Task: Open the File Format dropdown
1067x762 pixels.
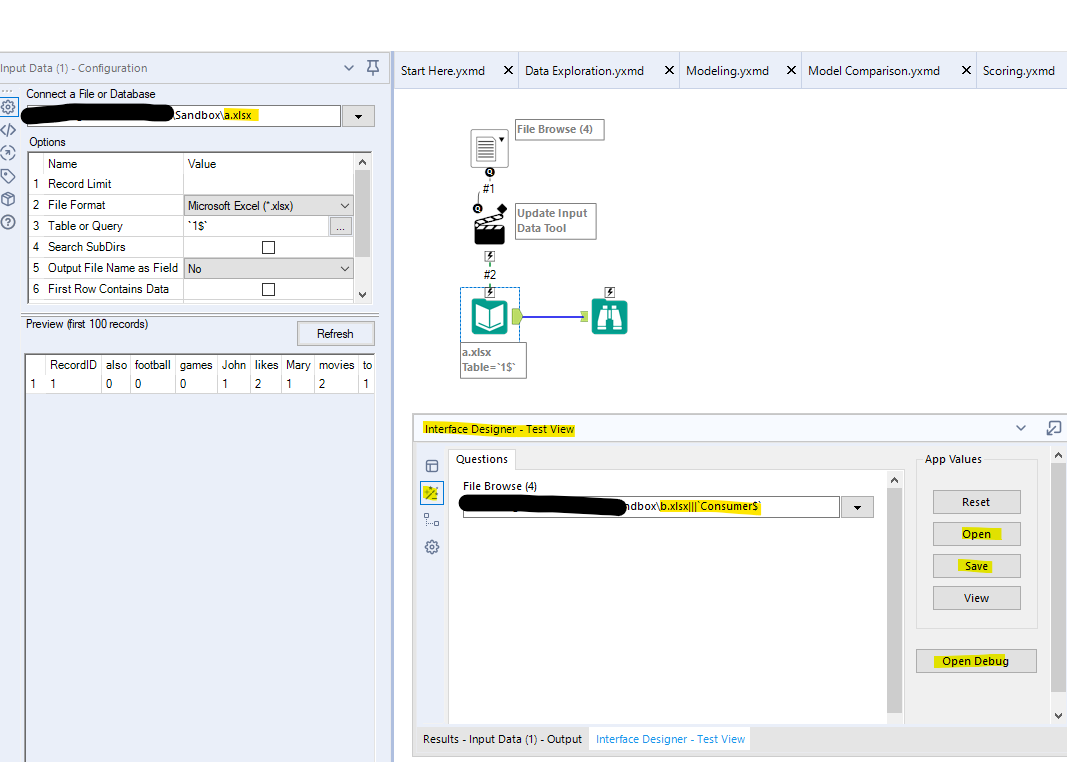Action: [x=343, y=204]
